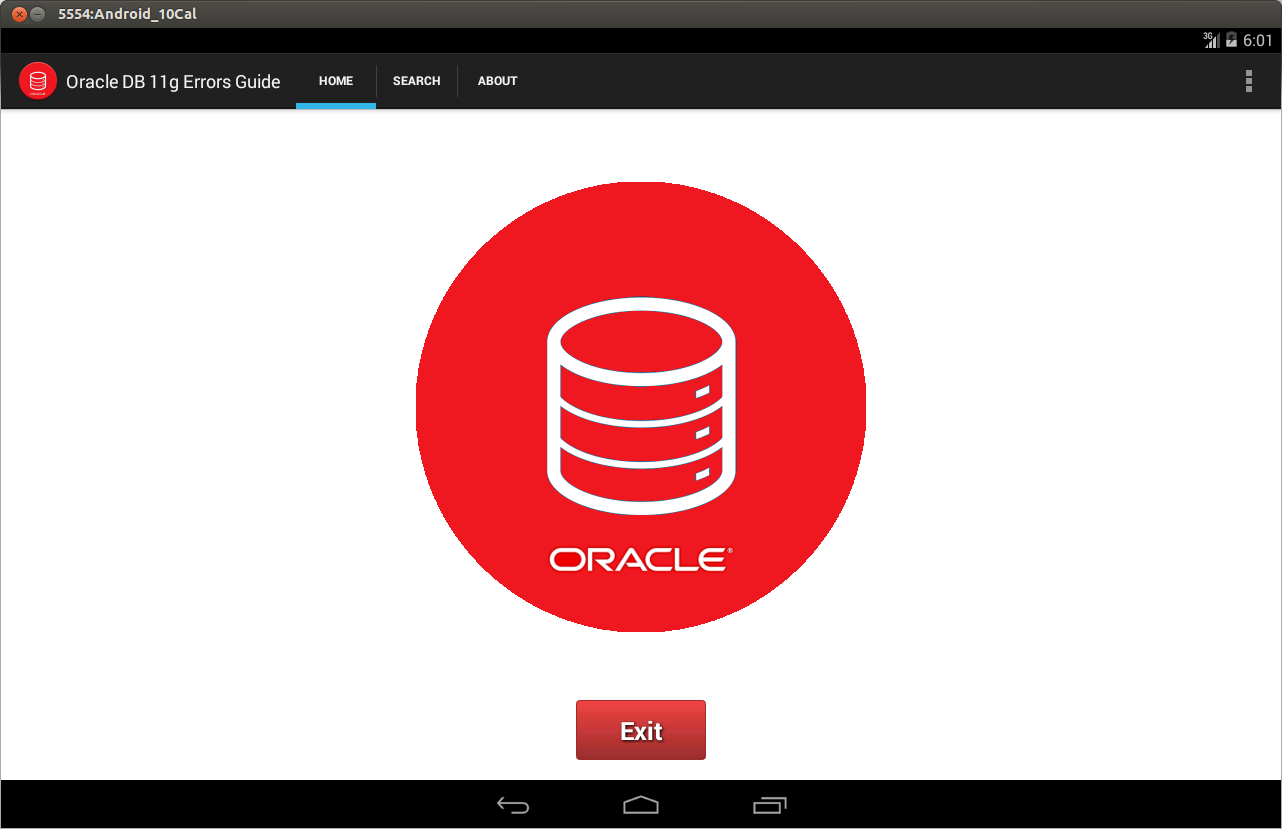Tap the Android recent apps button

[x=769, y=805]
